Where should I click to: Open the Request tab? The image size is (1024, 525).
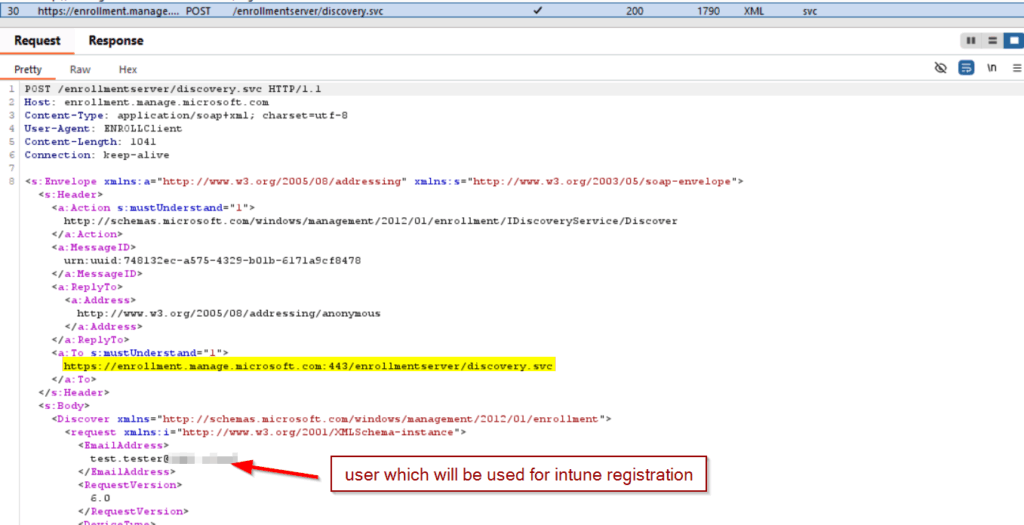[37, 41]
